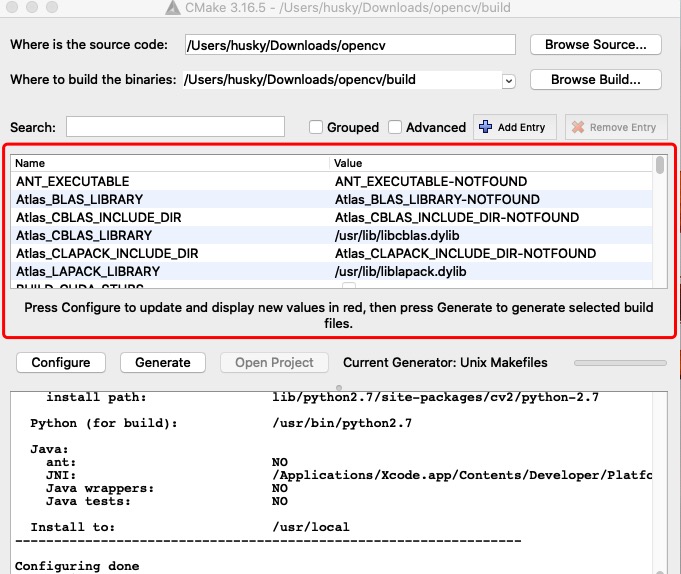This screenshot has height=574, width=681.
Task: Click the Add Entry plus icon
Action: pyautogui.click(x=485, y=127)
